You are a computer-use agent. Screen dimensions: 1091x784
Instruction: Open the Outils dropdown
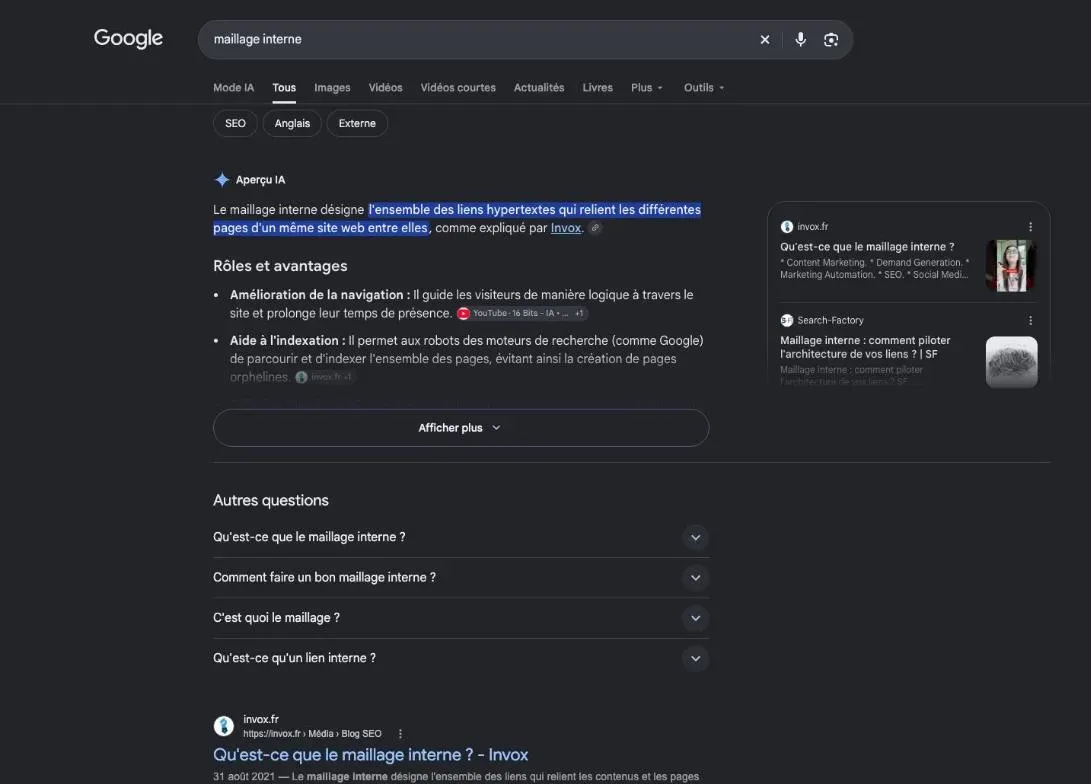tap(703, 88)
